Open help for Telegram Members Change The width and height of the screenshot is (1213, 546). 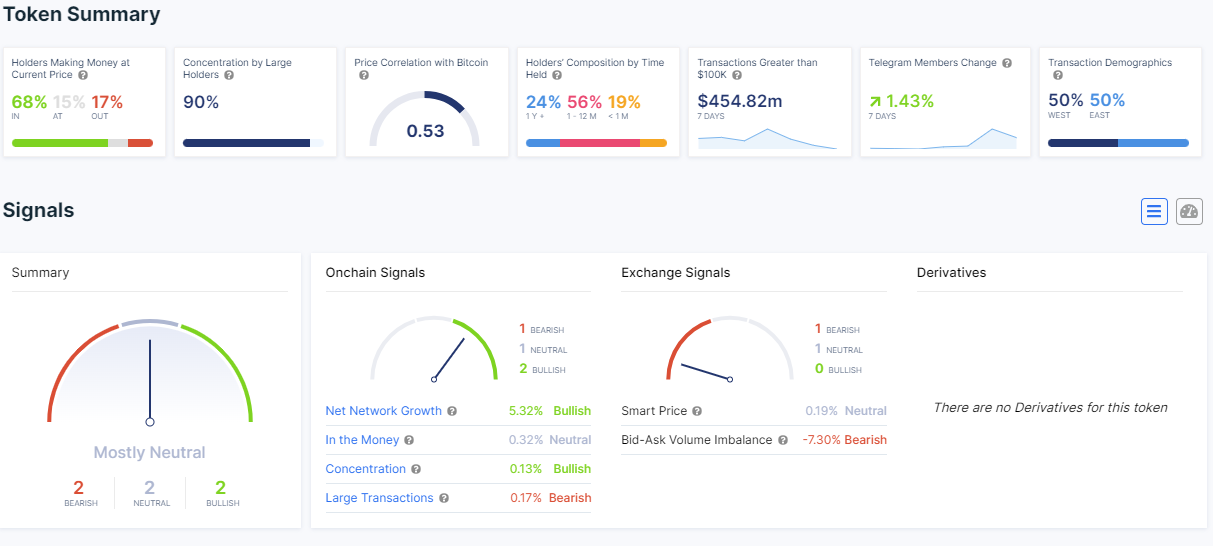1007,63
